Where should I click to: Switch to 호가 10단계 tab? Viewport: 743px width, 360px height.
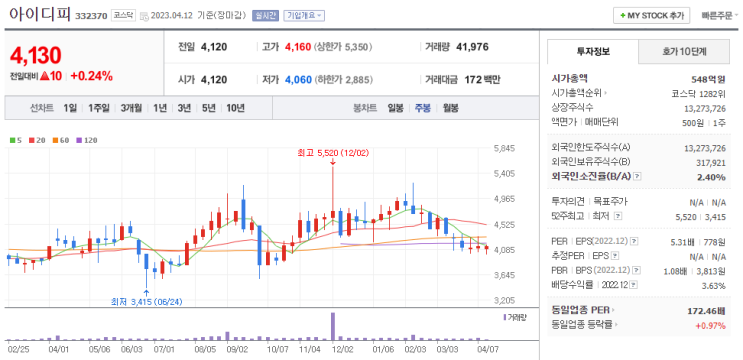point(684,52)
